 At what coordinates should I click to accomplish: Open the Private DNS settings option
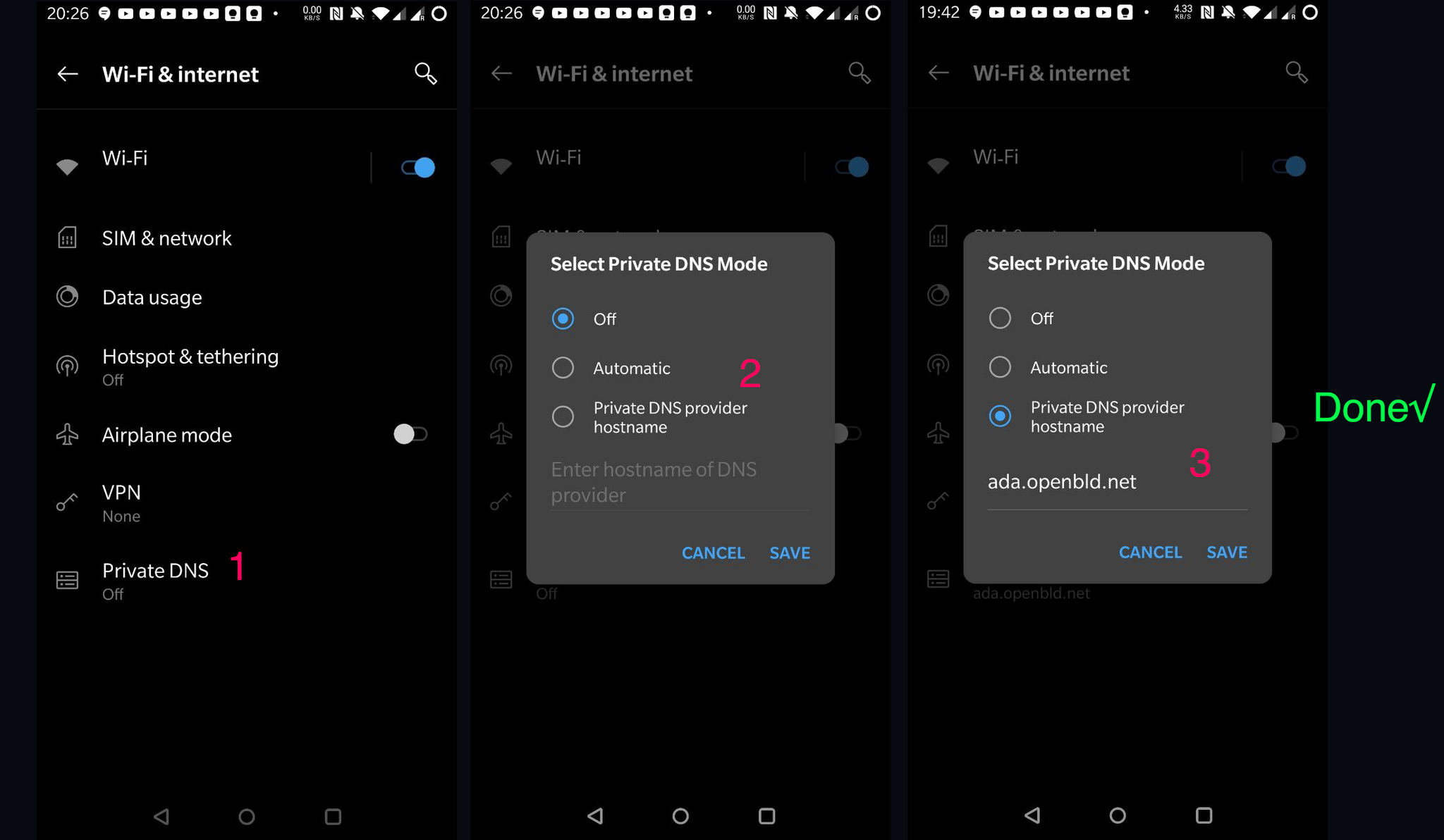155,580
